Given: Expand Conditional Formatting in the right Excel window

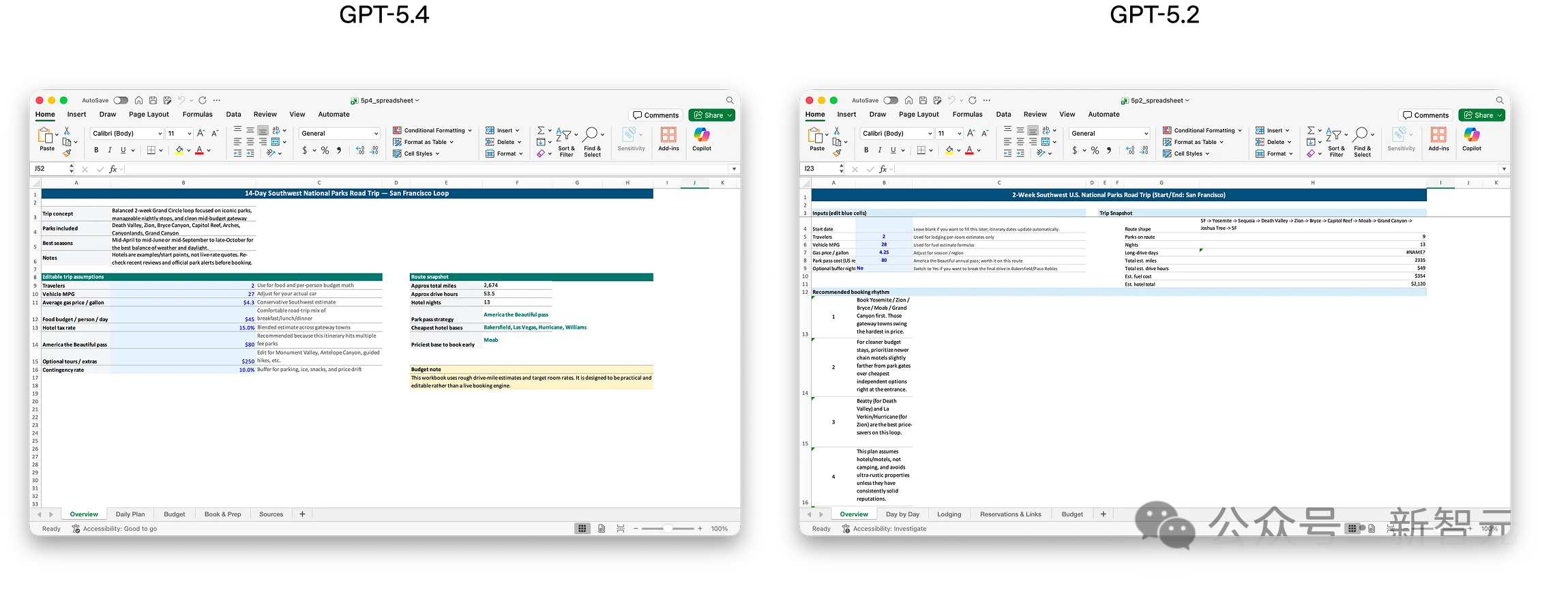Looking at the screenshot, I should point(1204,130).
